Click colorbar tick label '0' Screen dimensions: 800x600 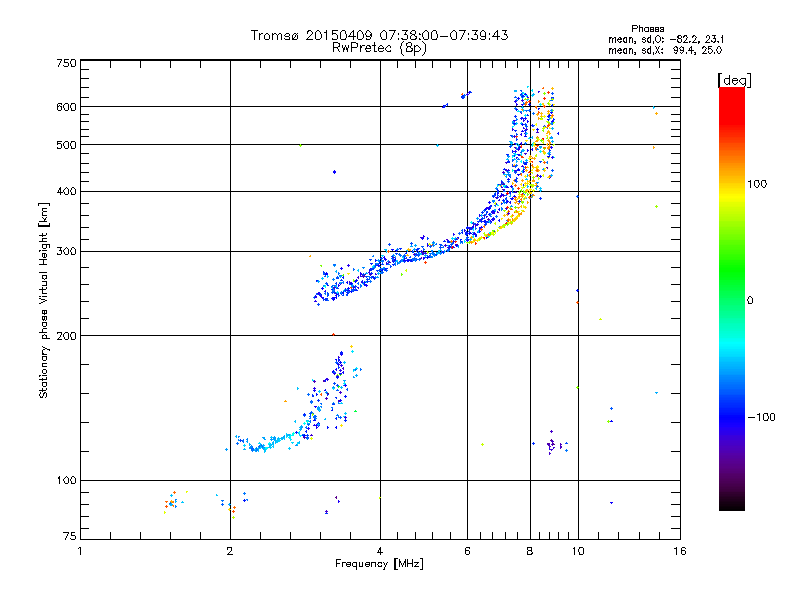point(750,301)
